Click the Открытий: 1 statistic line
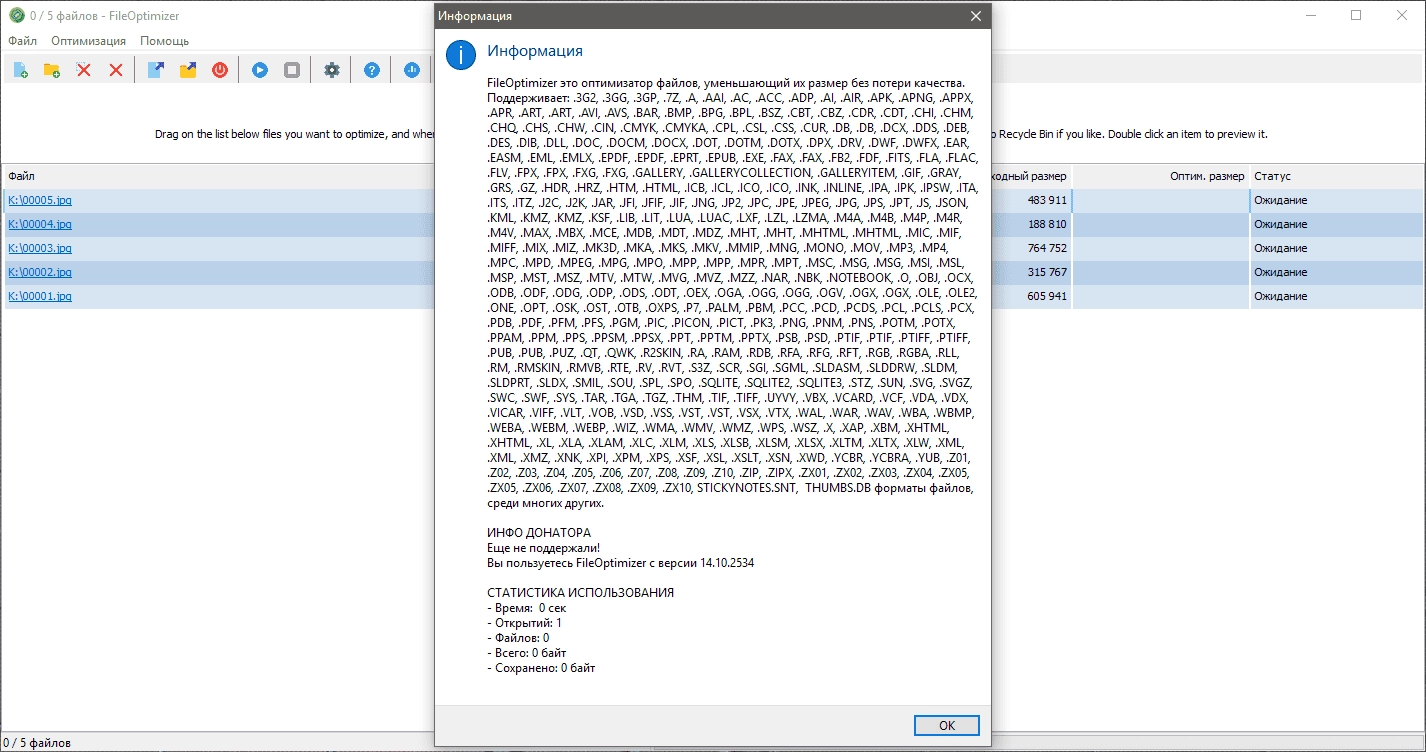Image resolution: width=1426 pixels, height=752 pixels. 524,623
